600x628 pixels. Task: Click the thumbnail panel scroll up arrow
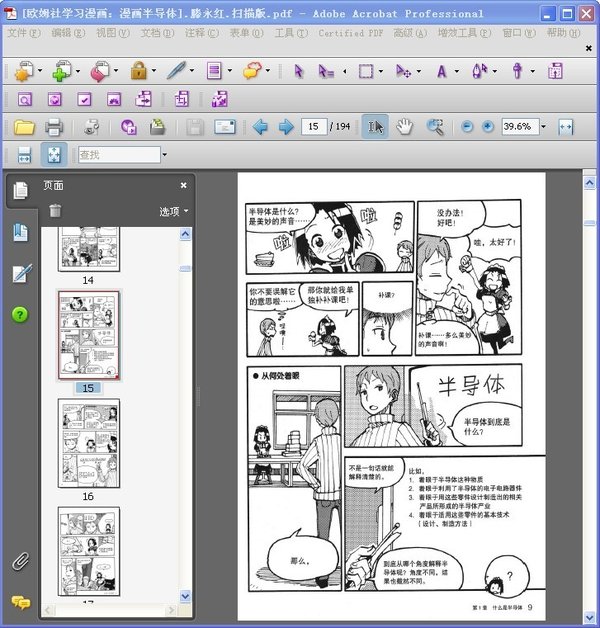pos(185,233)
